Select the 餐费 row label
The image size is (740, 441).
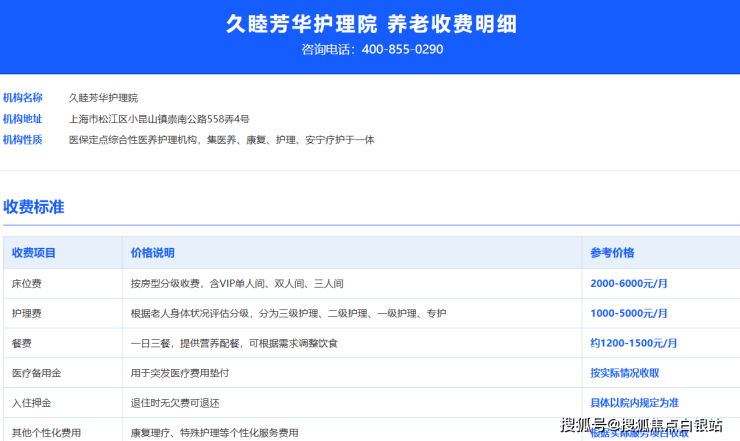point(22,343)
